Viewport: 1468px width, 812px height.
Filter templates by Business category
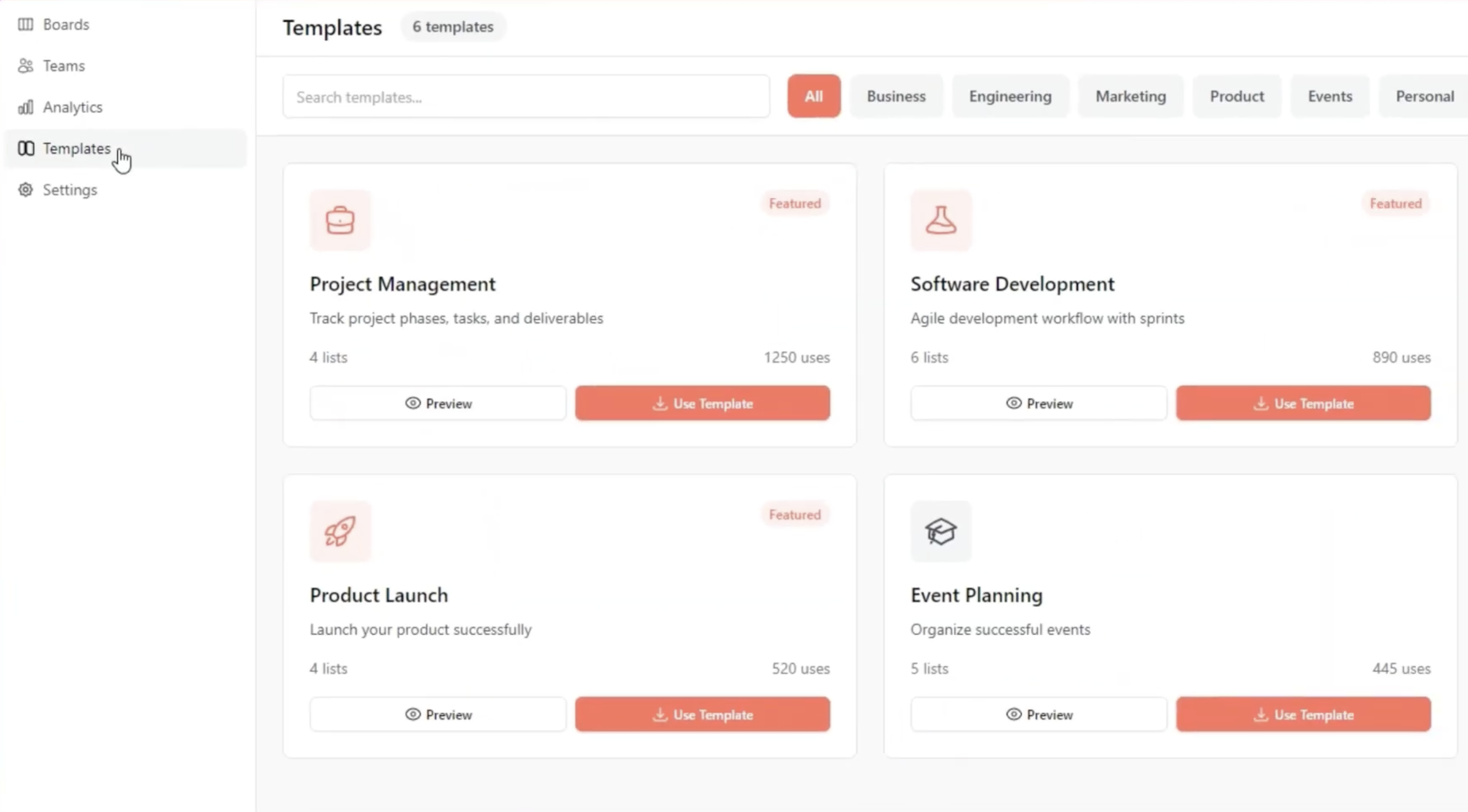[896, 96]
